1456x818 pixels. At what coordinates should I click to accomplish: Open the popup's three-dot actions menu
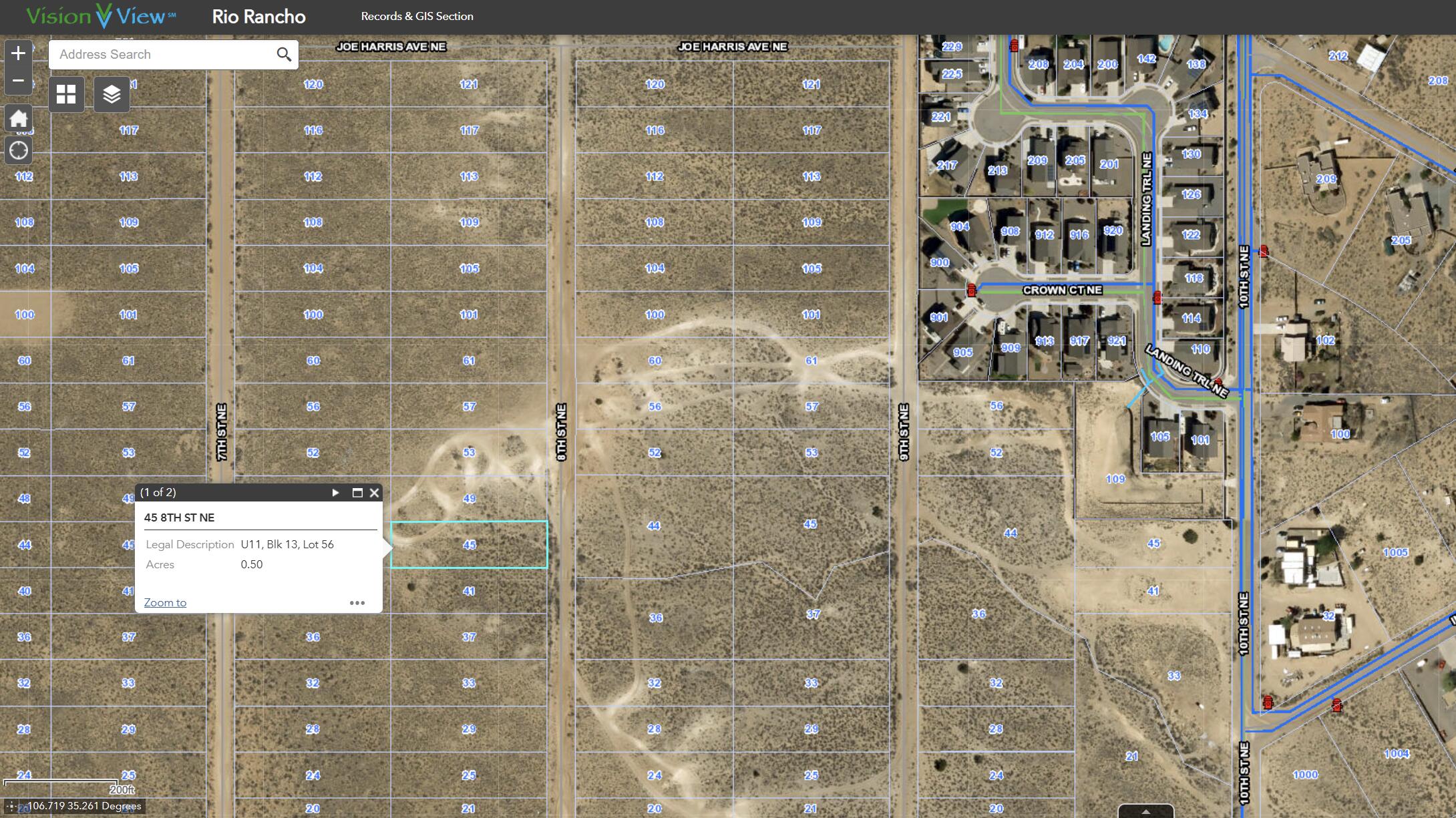point(357,603)
